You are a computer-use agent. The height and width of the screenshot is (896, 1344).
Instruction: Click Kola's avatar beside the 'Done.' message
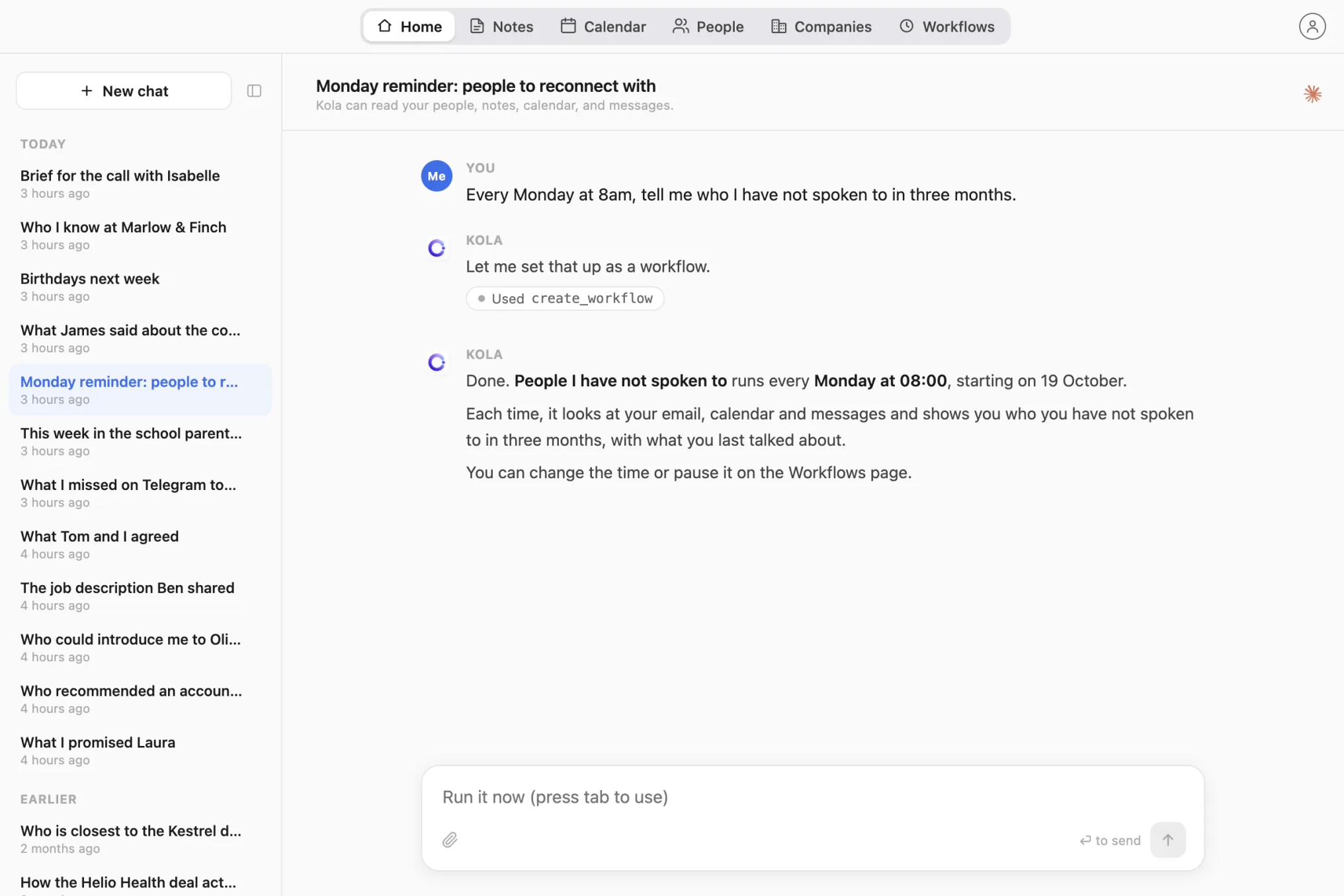[x=437, y=362]
